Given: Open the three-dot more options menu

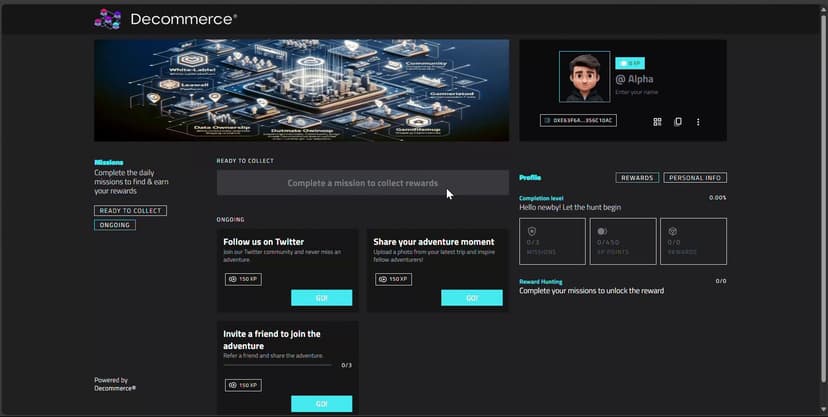Looking at the screenshot, I should click(x=698, y=122).
